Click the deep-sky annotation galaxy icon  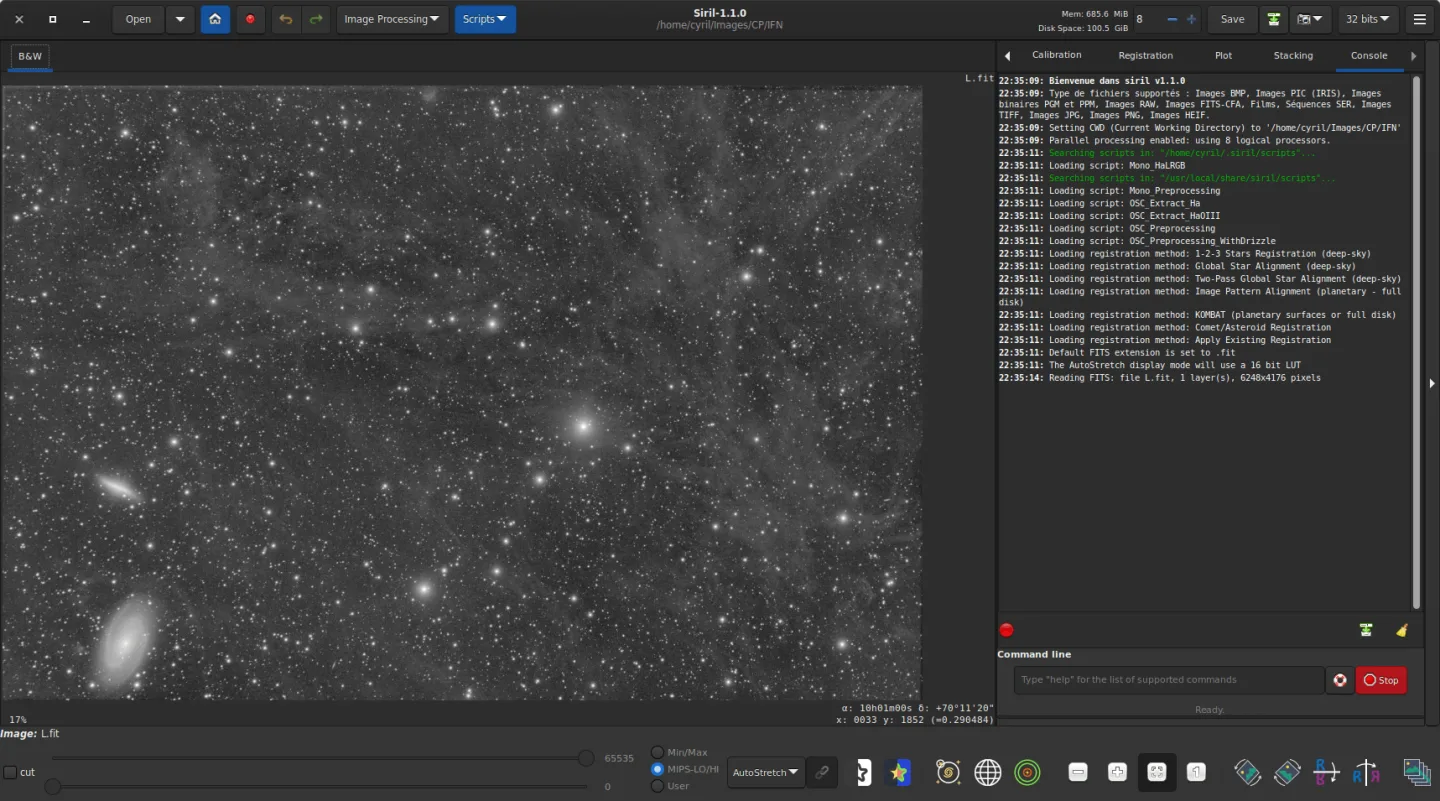(948, 772)
